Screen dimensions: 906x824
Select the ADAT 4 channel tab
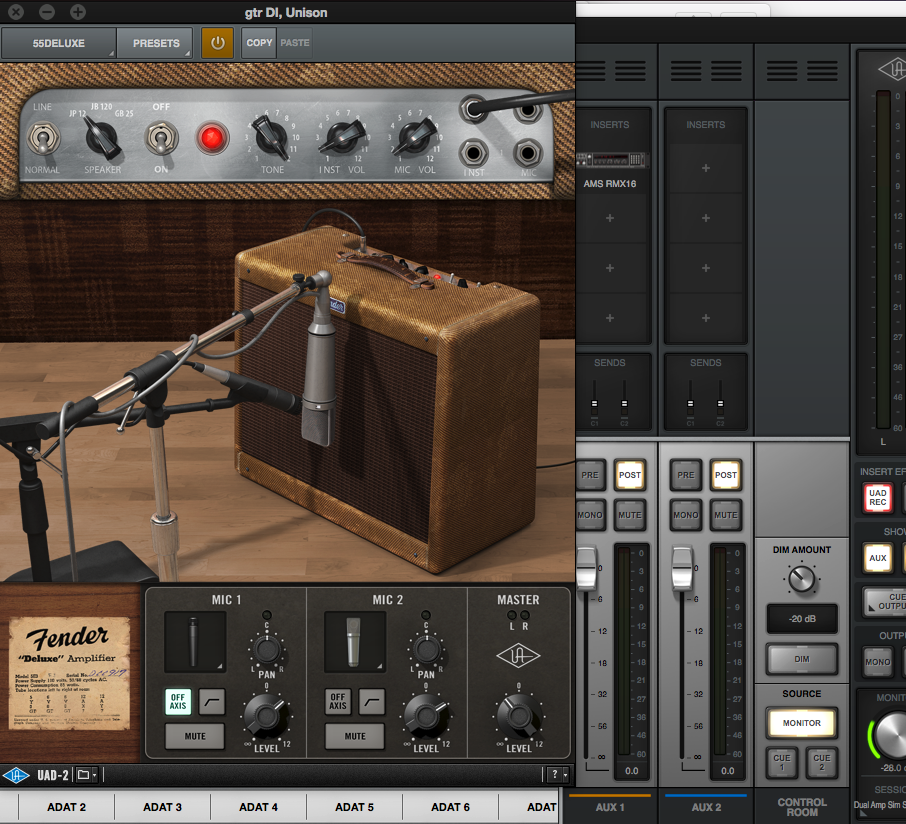[258, 807]
